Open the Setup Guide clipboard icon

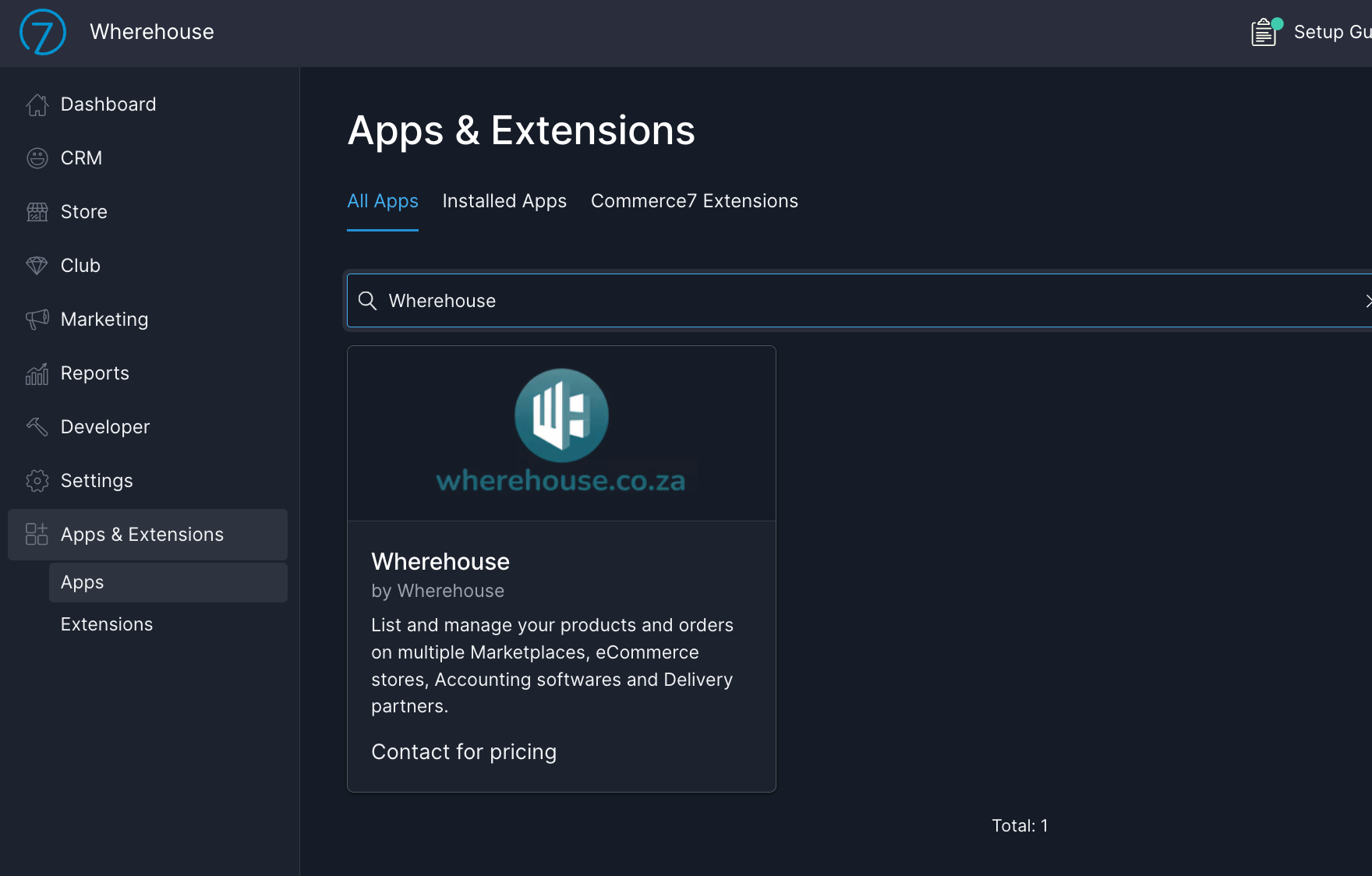click(1264, 33)
